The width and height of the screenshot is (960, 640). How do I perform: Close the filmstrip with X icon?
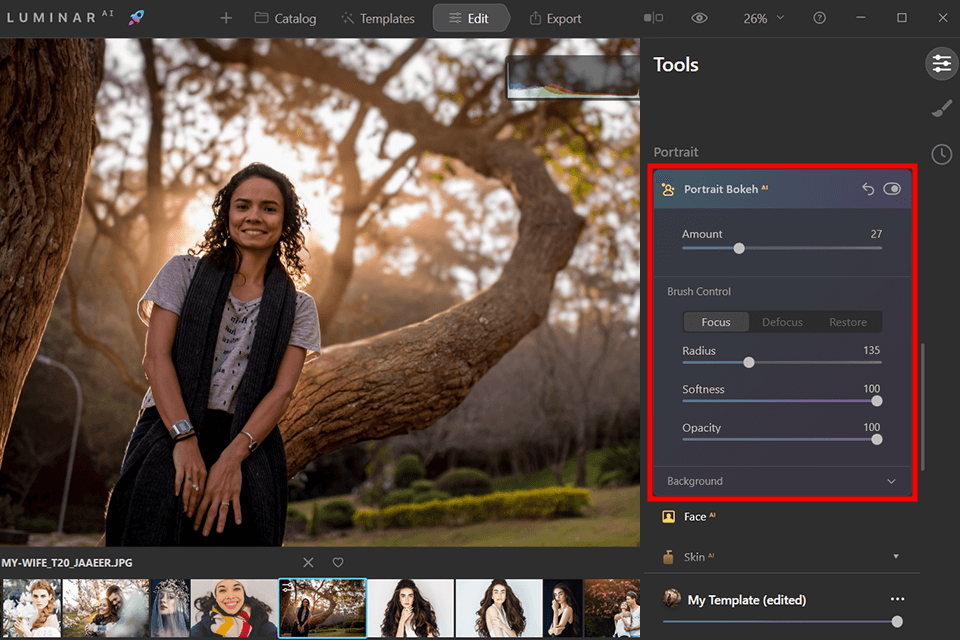click(x=308, y=562)
